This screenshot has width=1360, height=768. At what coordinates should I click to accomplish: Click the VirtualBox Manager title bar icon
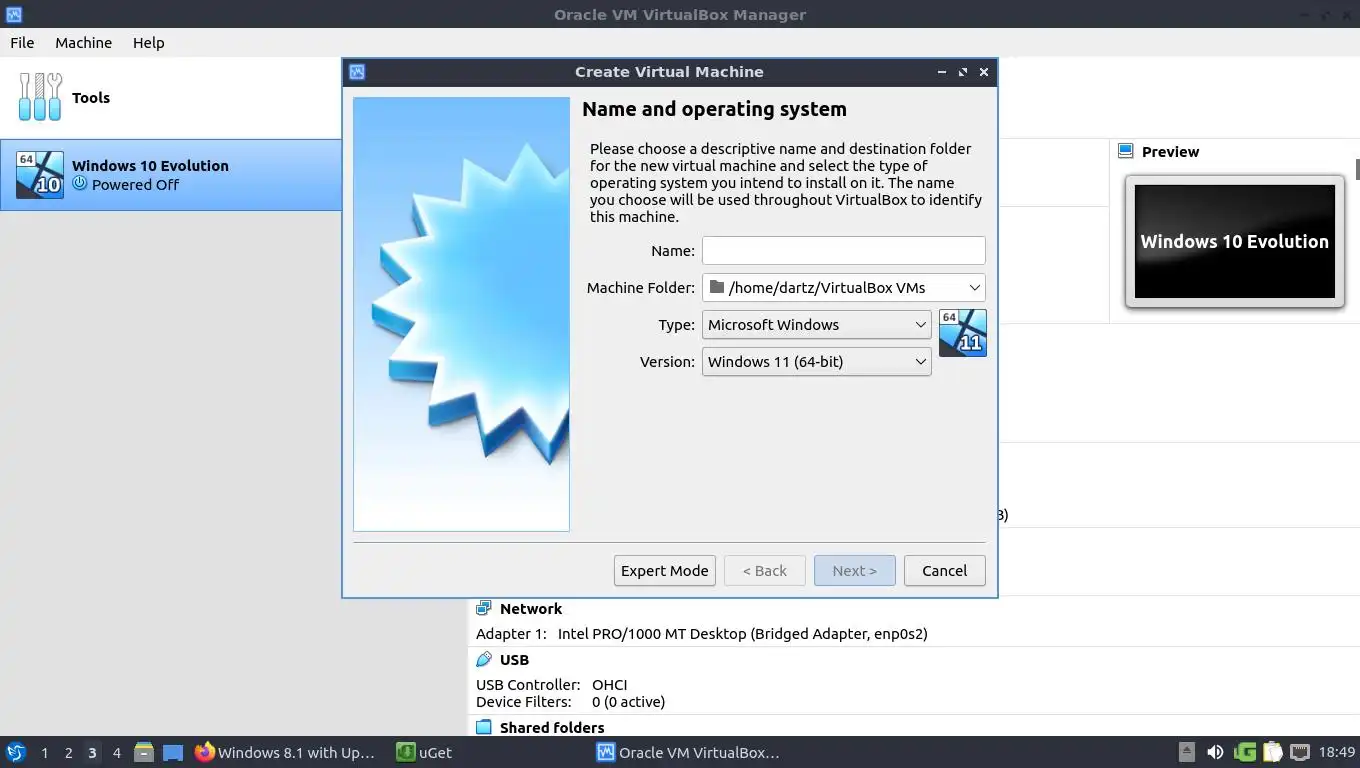click(x=13, y=14)
